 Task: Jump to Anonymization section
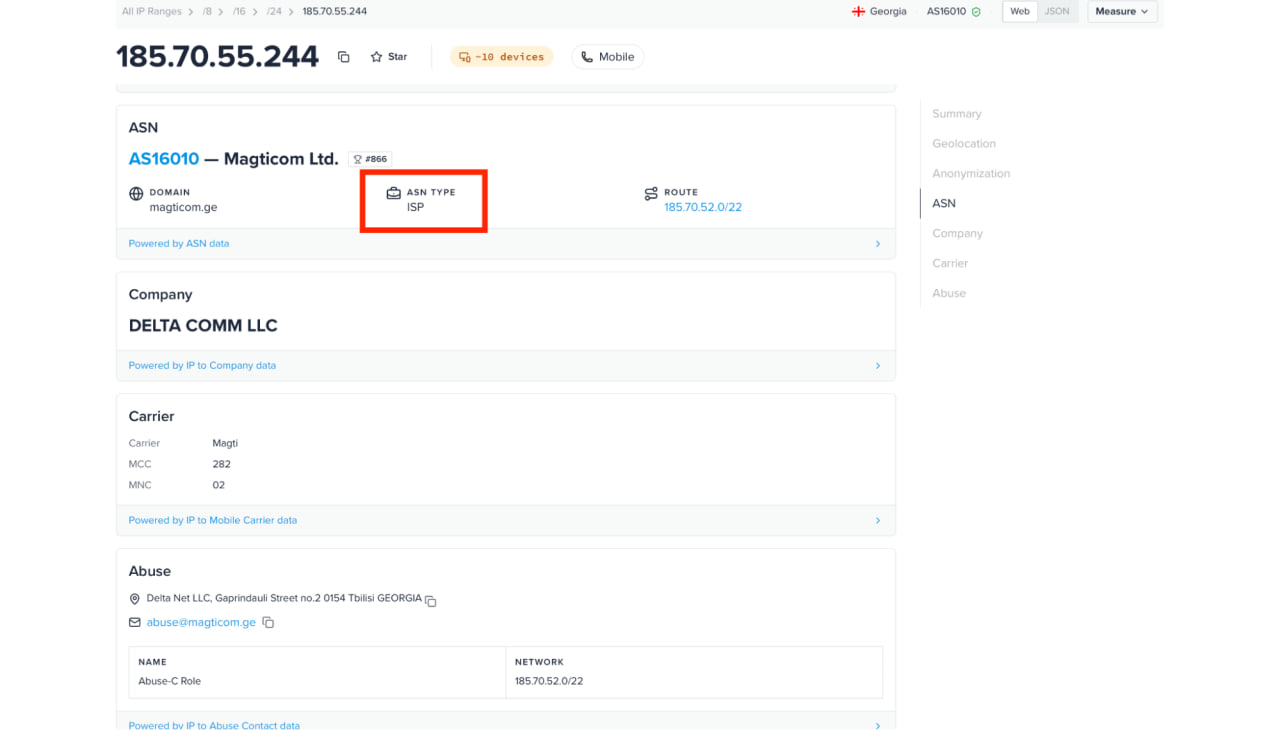[x=971, y=174]
